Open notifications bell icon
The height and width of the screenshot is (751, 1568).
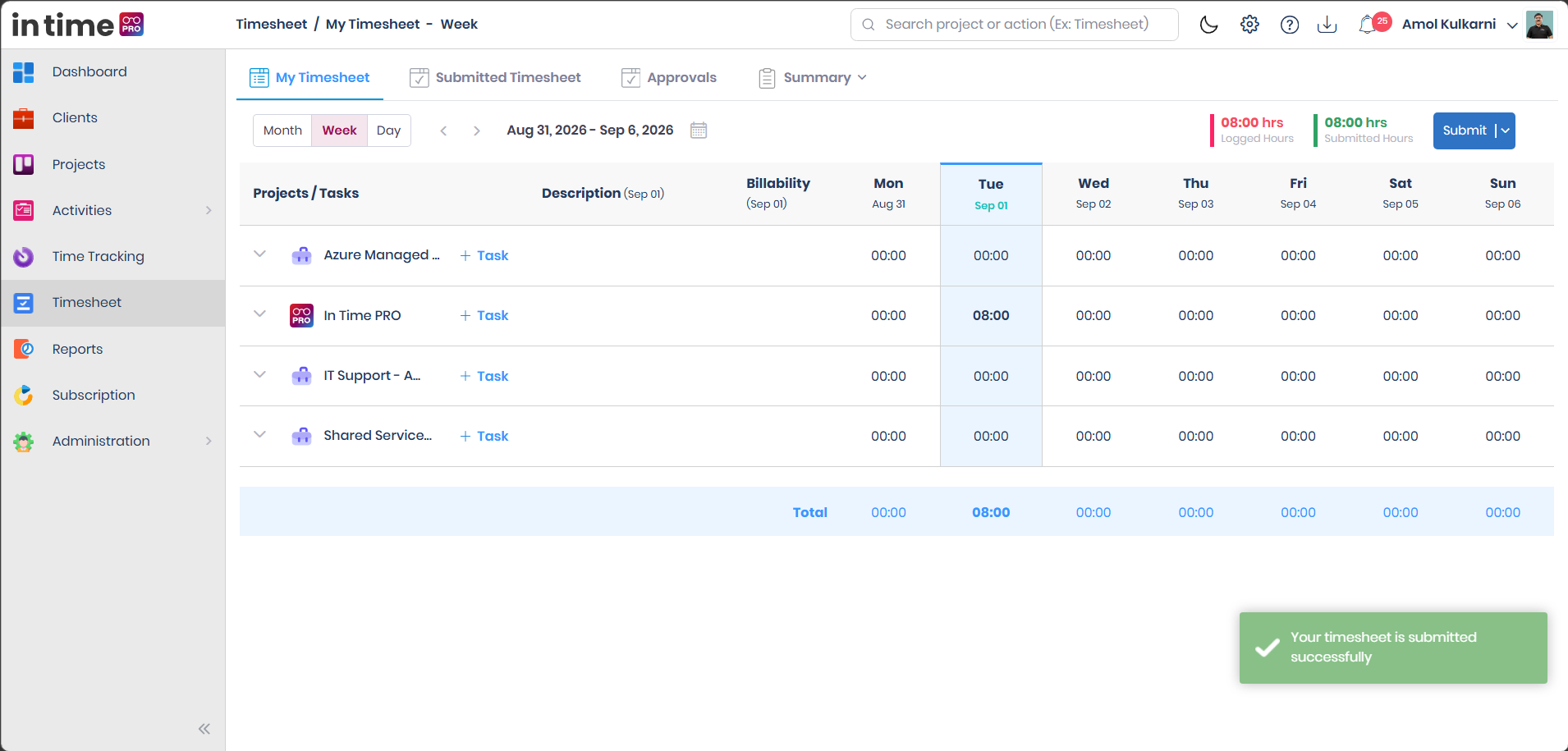(1368, 25)
